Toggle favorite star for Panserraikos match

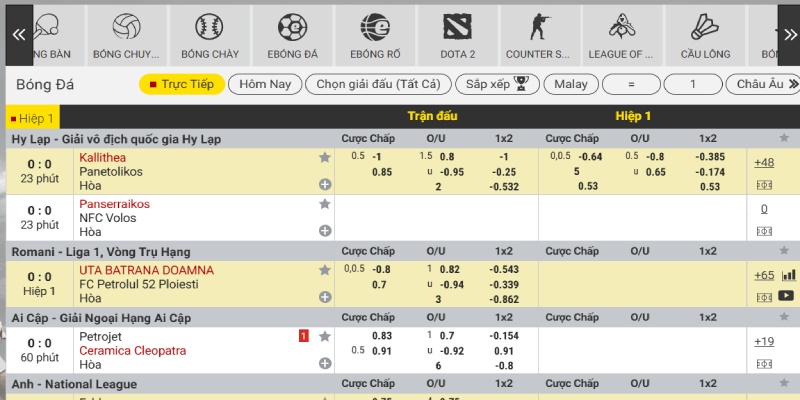(x=324, y=204)
